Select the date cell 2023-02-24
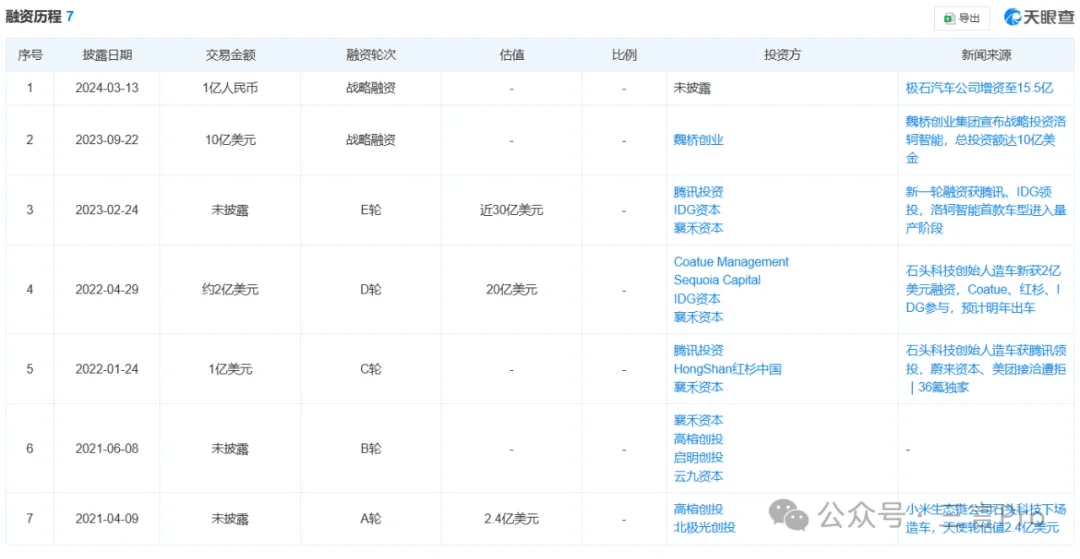Image resolution: width=1080 pixels, height=559 pixels. pos(107,210)
